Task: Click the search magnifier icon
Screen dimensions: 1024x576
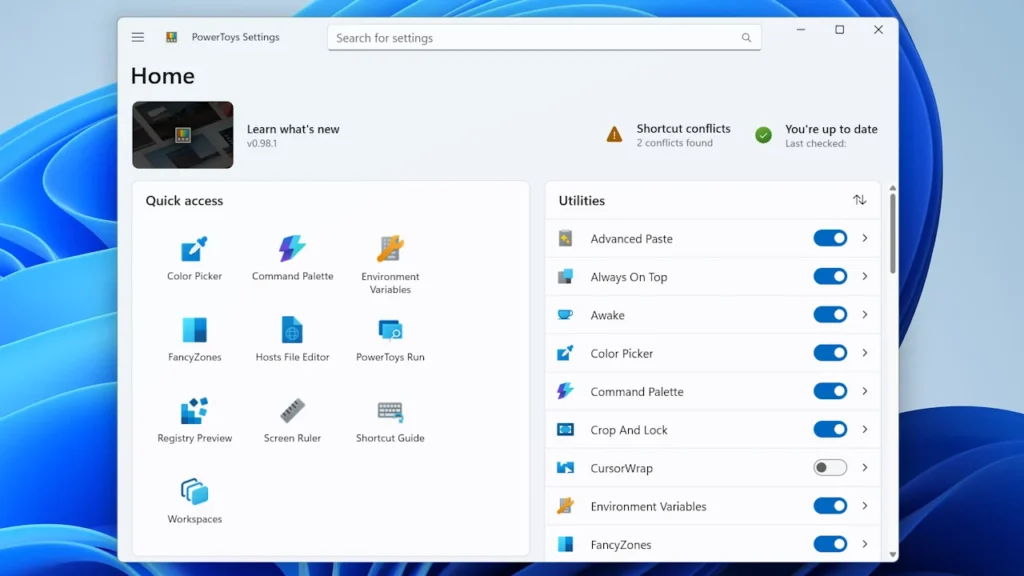Action: [x=746, y=38]
